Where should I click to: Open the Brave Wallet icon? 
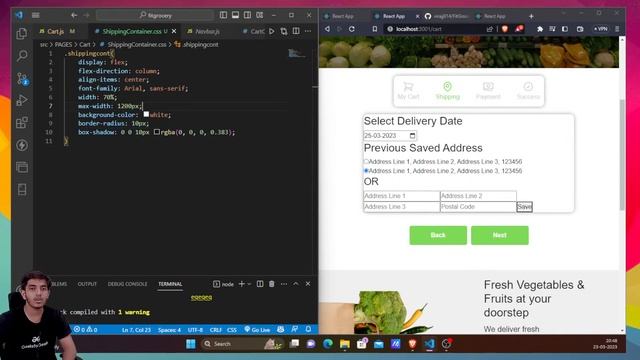(580, 29)
